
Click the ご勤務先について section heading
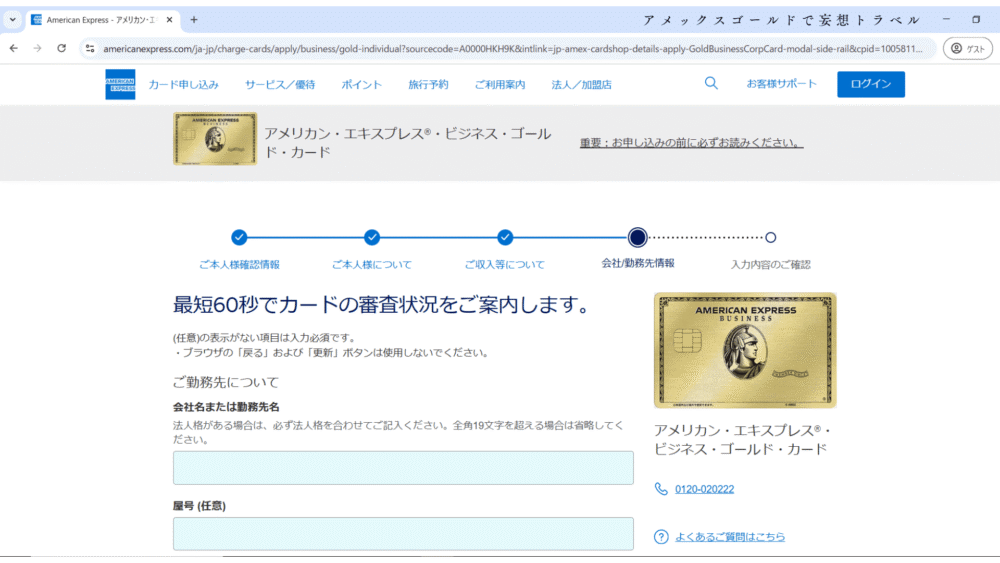click(x=226, y=382)
